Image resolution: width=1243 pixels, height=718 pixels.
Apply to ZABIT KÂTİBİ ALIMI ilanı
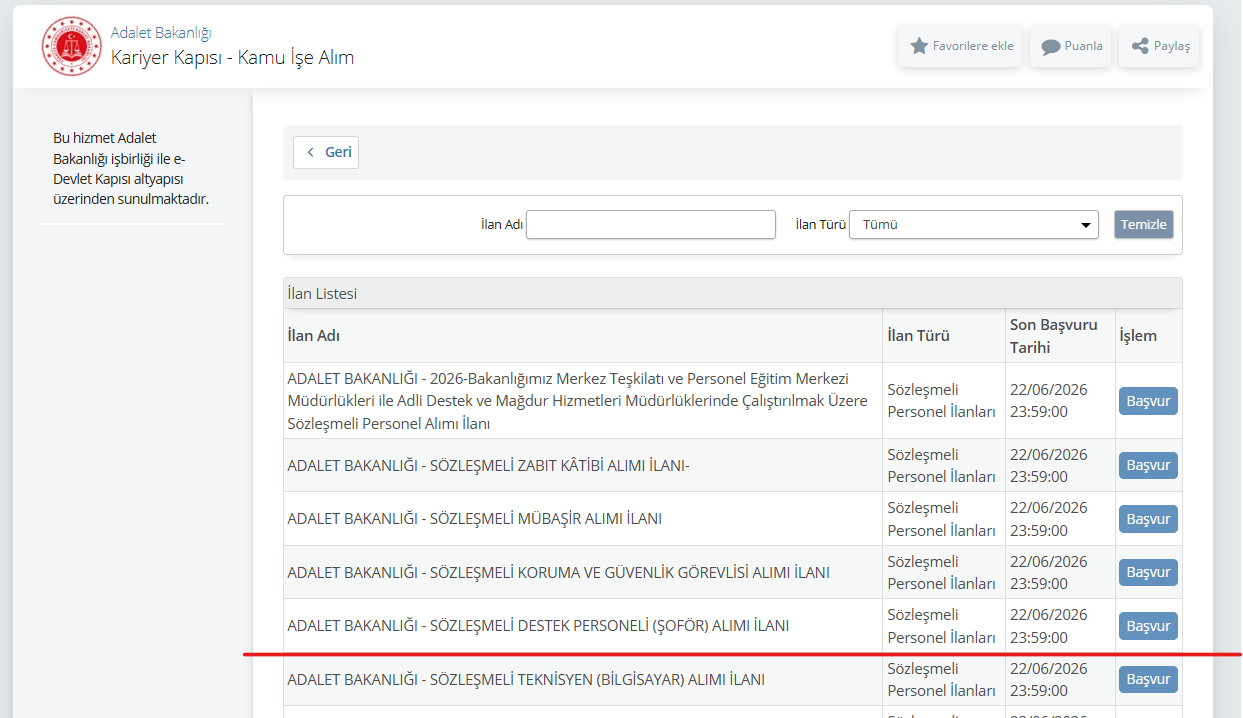click(x=1148, y=465)
